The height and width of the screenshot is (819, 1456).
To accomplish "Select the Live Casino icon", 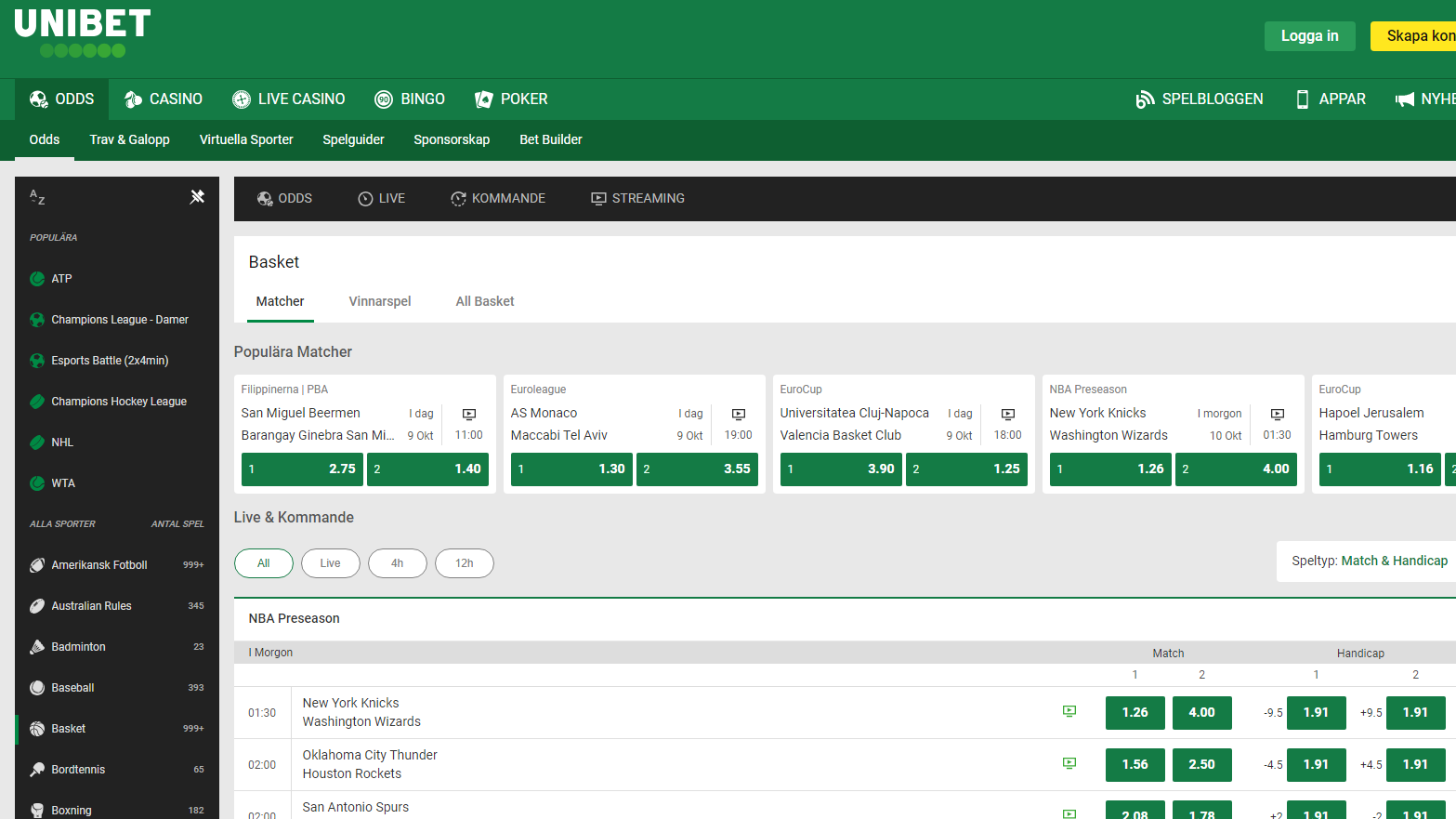I will [x=241, y=99].
